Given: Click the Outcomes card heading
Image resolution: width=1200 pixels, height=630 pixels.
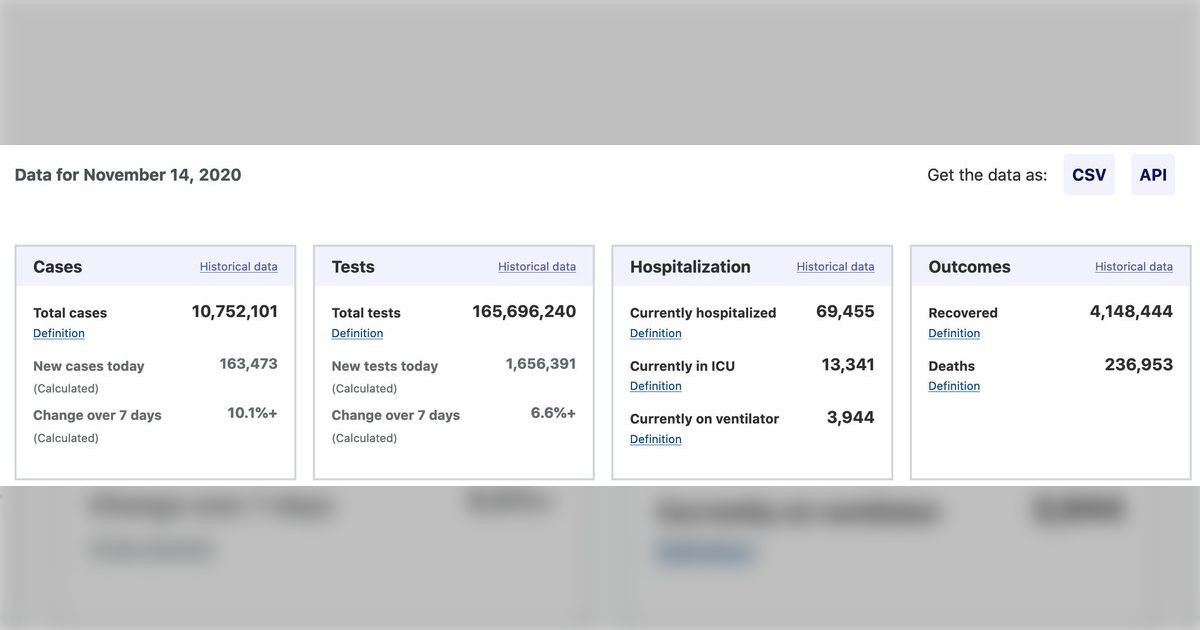Looking at the screenshot, I should point(969,267).
